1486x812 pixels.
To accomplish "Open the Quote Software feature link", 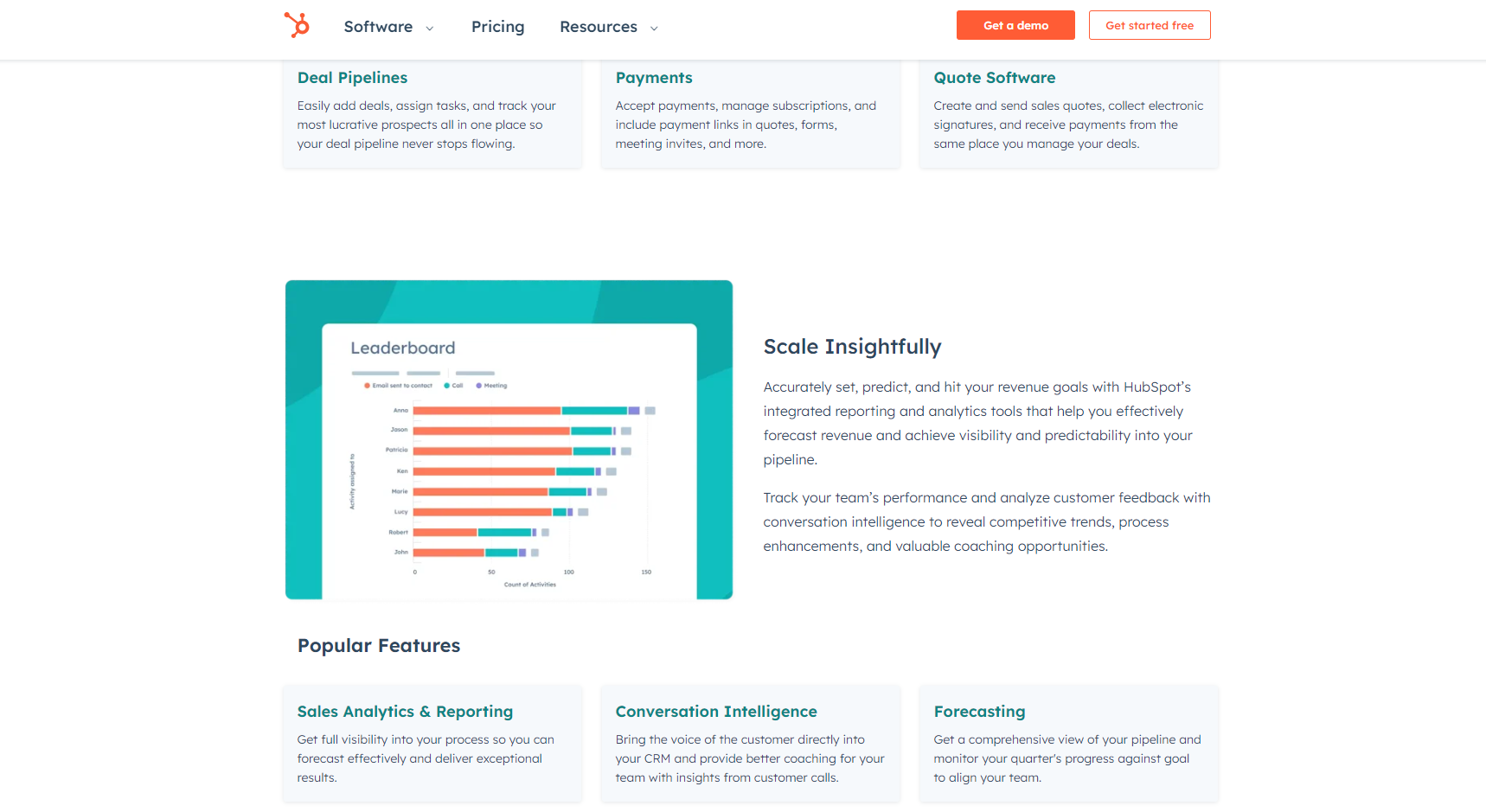I will tap(994, 78).
